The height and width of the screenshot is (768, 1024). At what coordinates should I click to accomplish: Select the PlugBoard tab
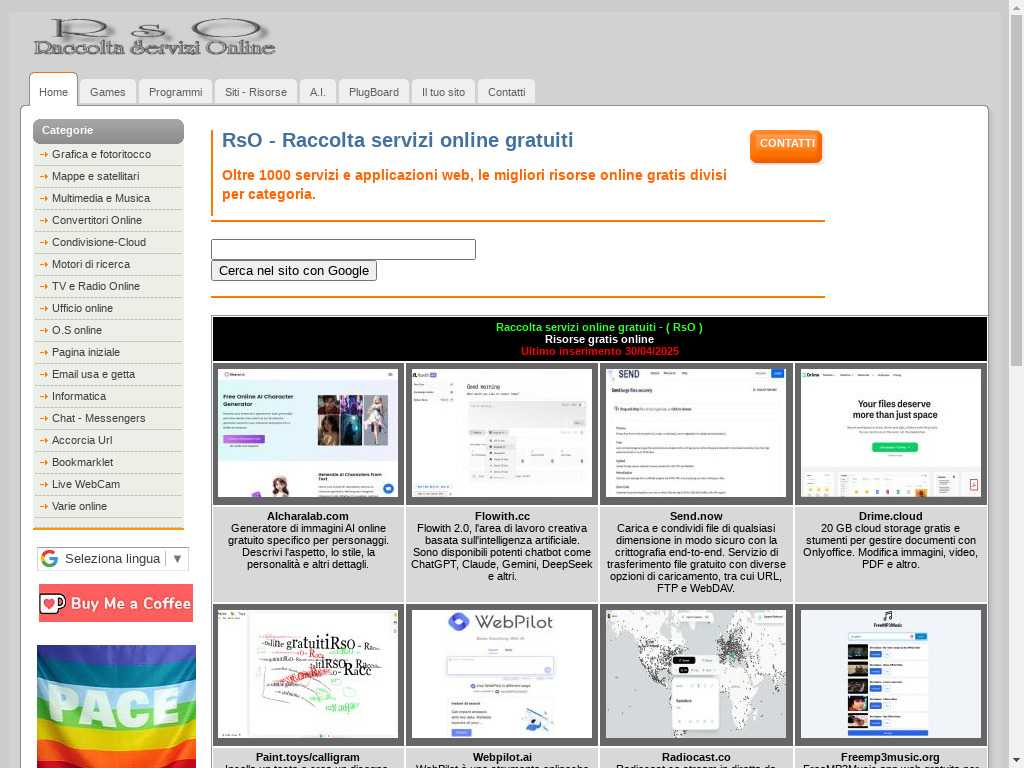coord(374,92)
